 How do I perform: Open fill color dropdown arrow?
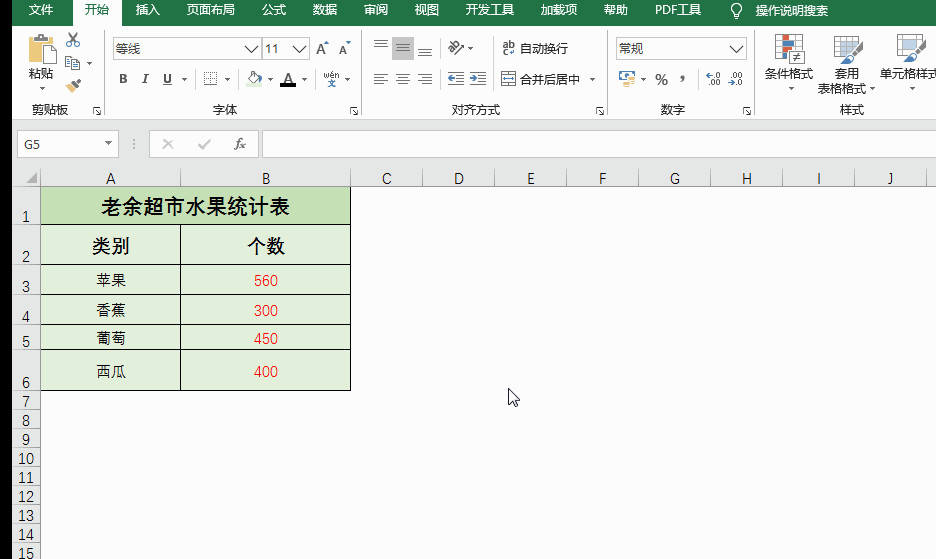270,79
